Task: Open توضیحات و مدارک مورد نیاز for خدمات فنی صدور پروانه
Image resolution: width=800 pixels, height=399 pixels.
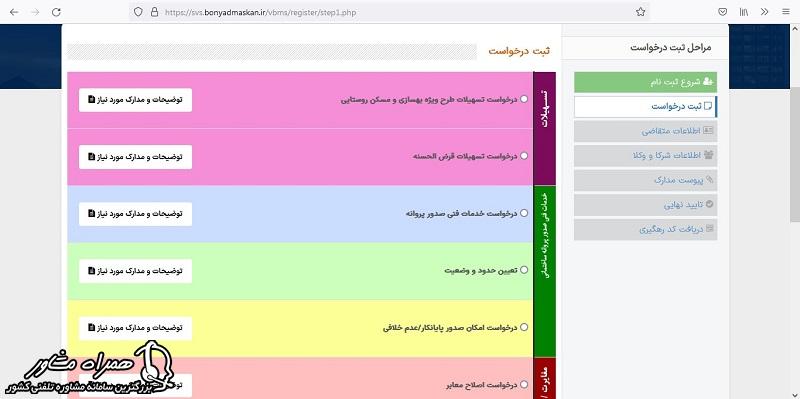Action: click(x=135, y=214)
